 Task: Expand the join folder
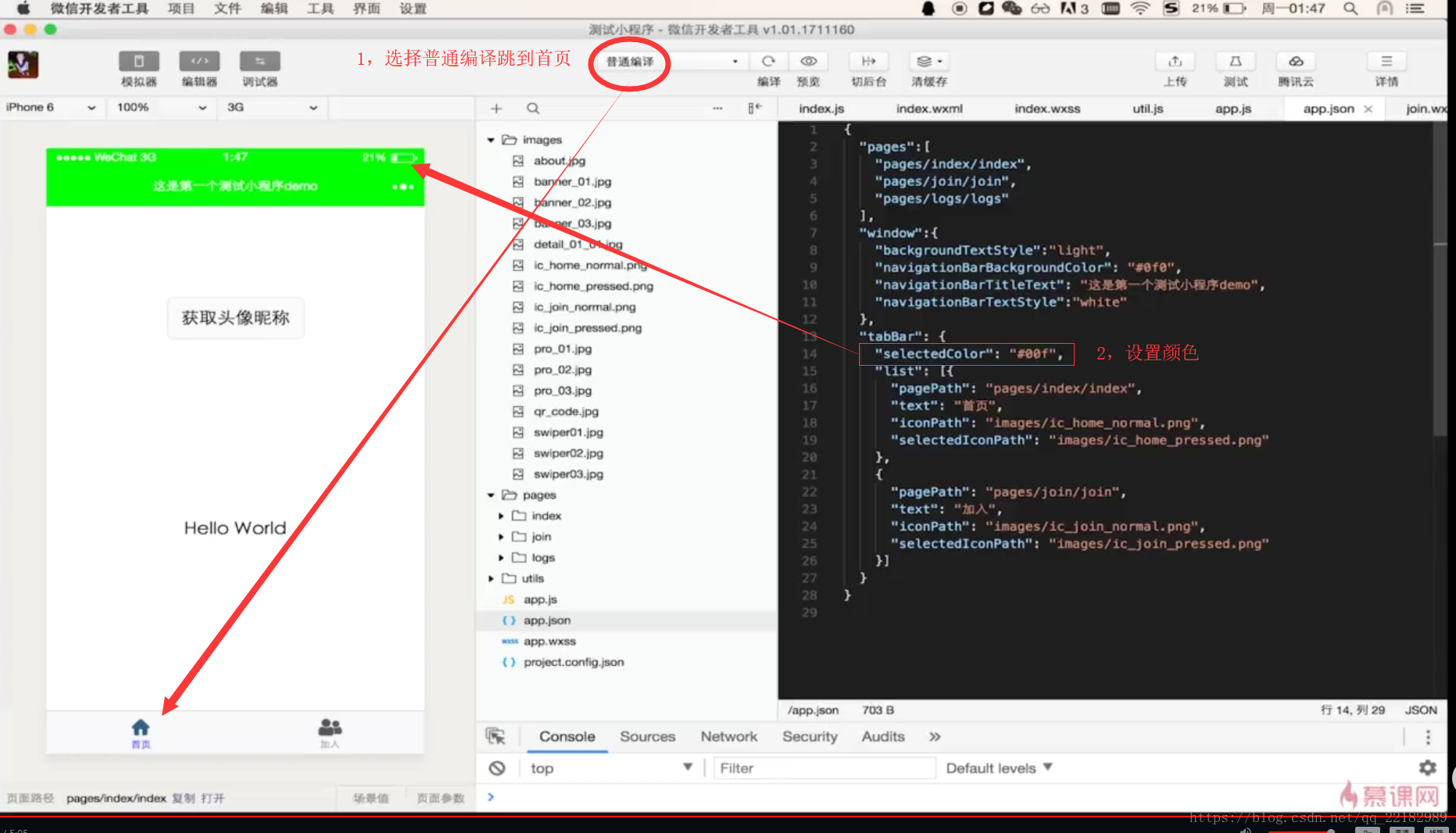(x=501, y=537)
